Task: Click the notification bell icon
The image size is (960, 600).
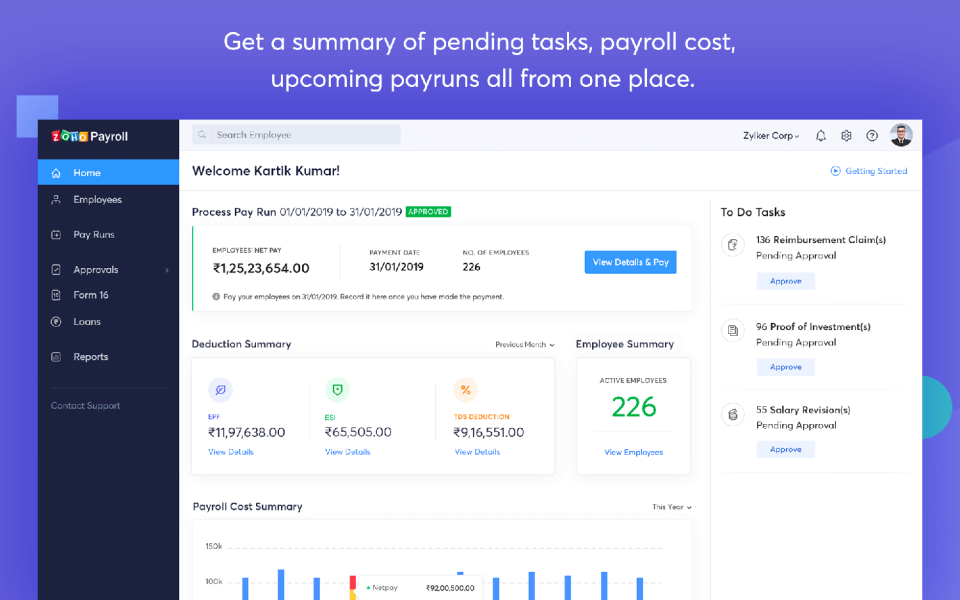Action: pos(820,135)
